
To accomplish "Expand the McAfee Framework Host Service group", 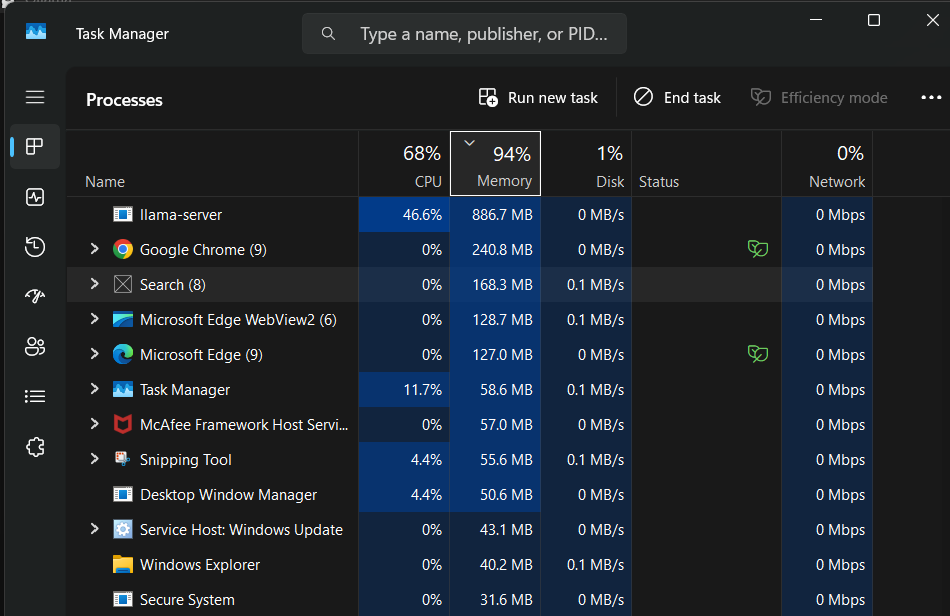I will (94, 423).
